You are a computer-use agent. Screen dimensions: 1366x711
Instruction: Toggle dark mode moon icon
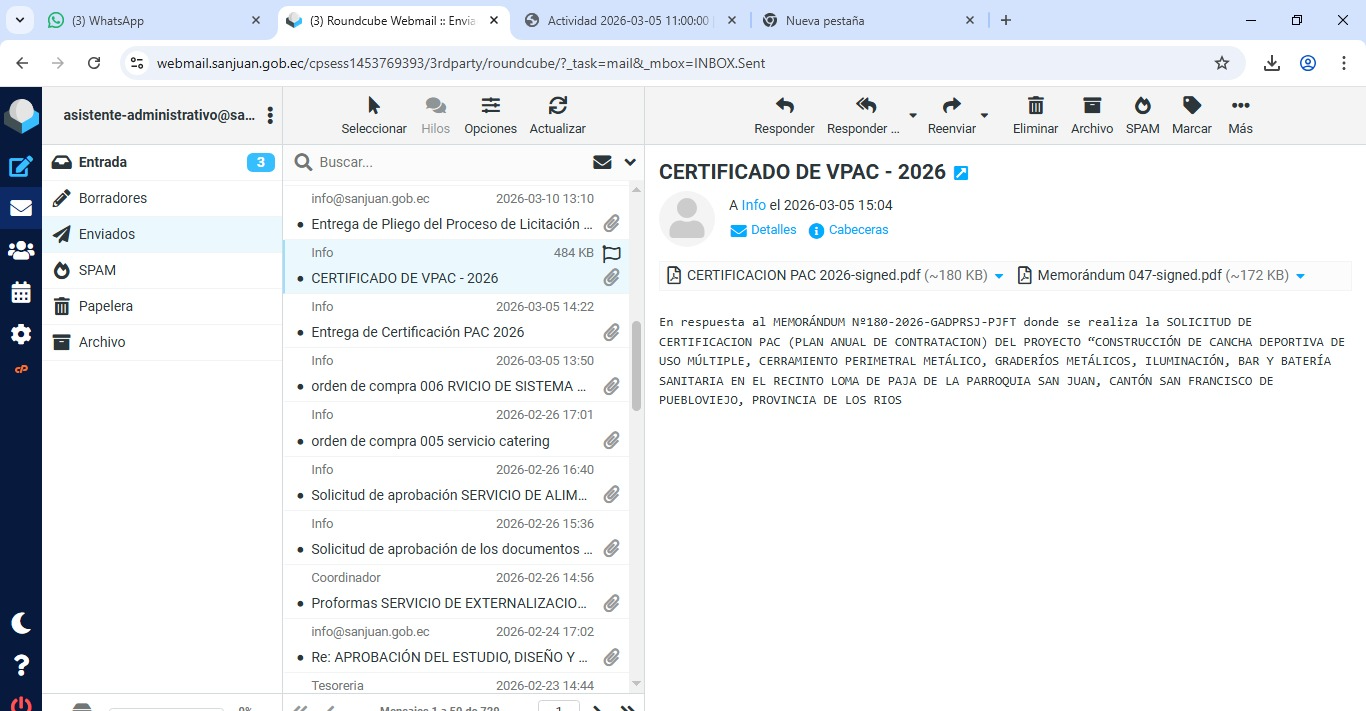coord(21,623)
